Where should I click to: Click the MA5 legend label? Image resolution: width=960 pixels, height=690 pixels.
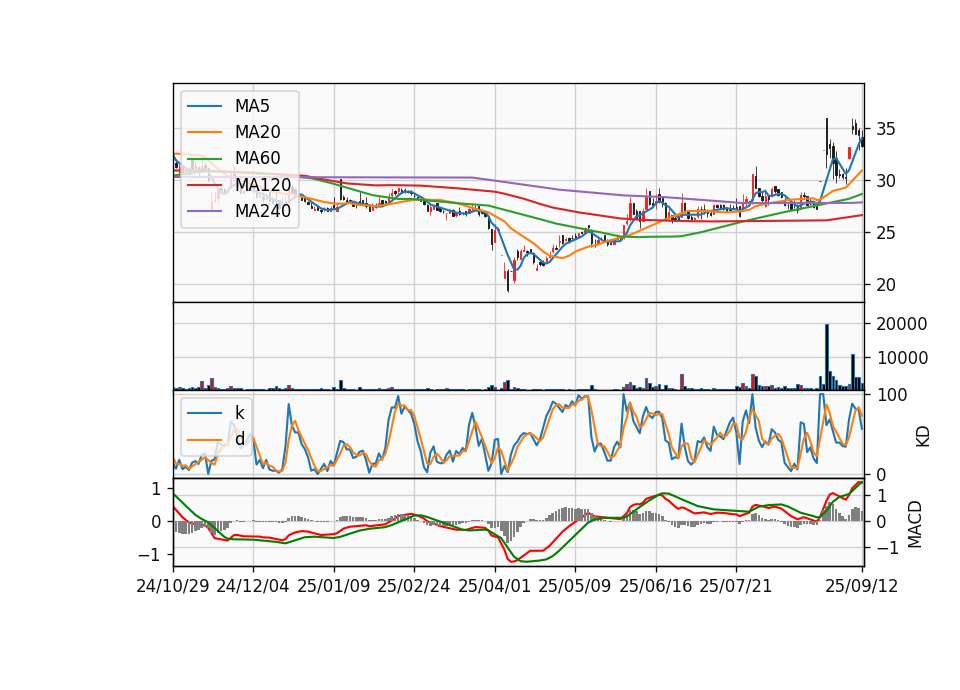[x=252, y=106]
